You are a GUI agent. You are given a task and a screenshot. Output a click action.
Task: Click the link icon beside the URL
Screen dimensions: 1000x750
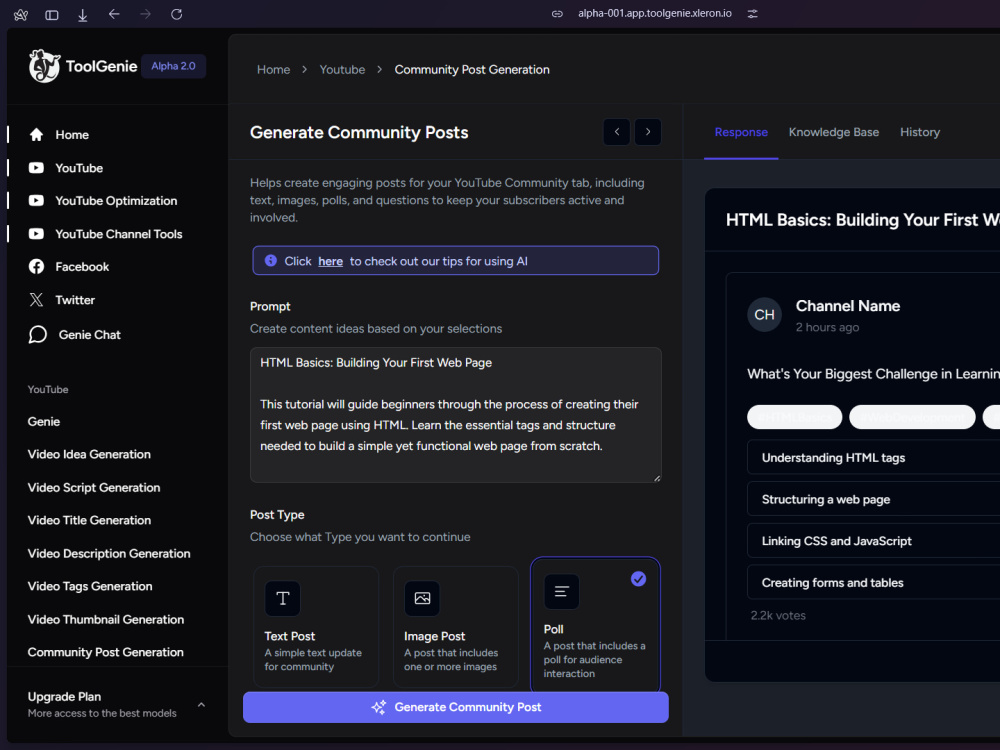[557, 13]
